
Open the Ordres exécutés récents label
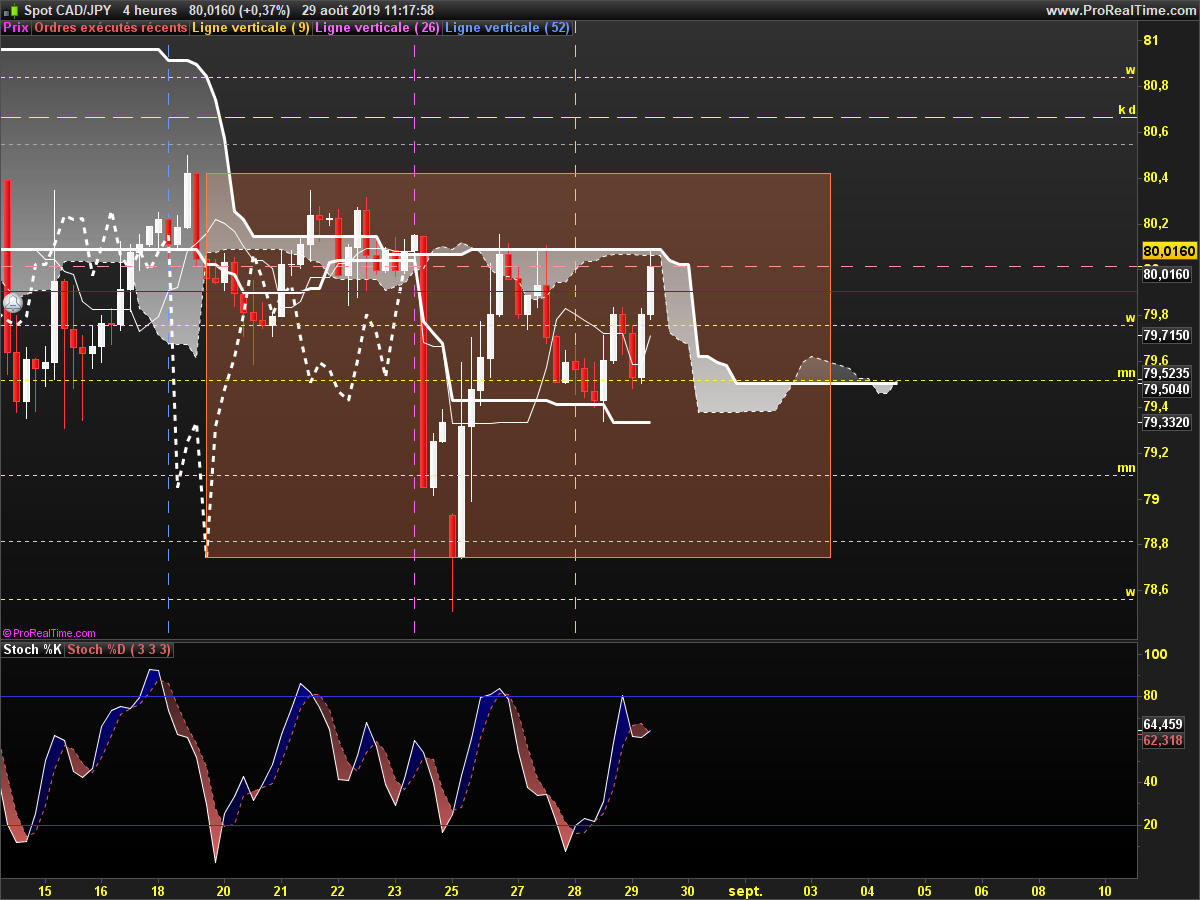(110, 28)
